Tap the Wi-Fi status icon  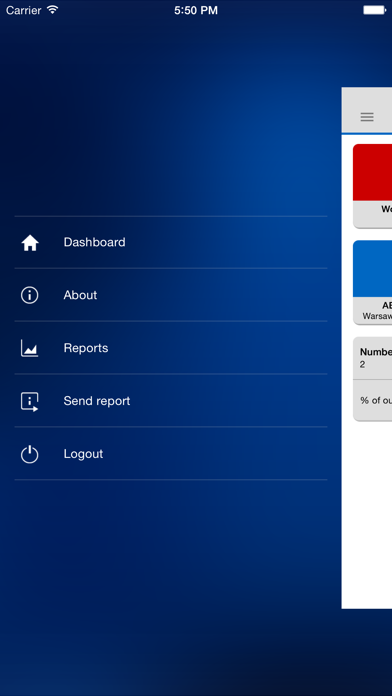click(x=53, y=10)
